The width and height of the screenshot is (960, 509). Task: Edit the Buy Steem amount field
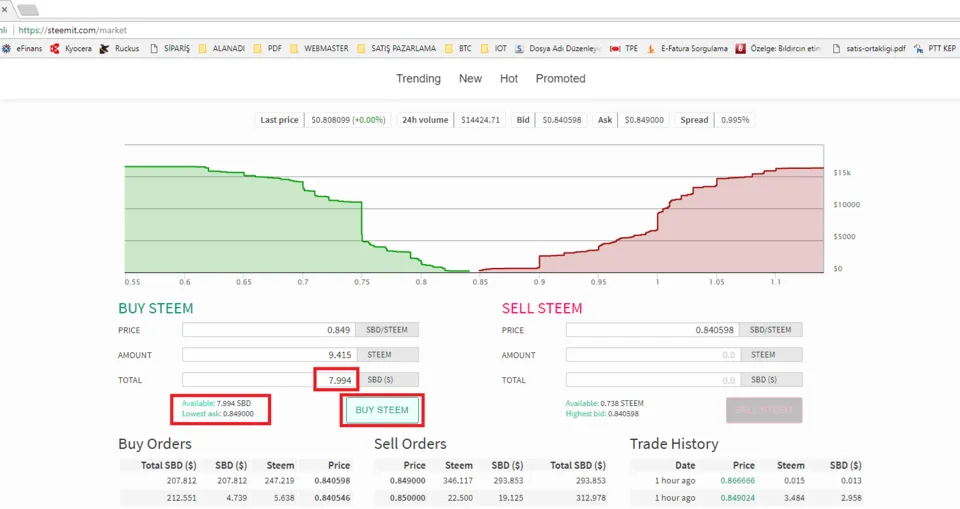pyautogui.click(x=269, y=355)
